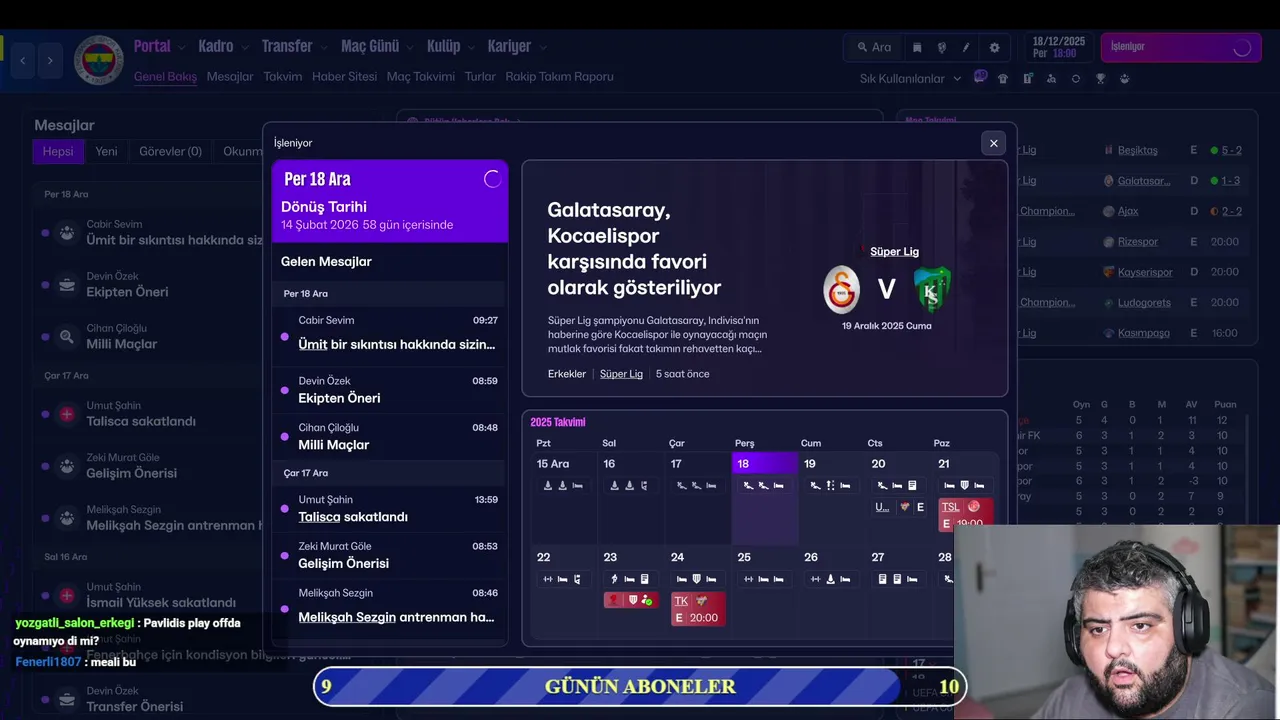Open the Maç Takvimi tab
1280x720 pixels.
[x=421, y=77]
